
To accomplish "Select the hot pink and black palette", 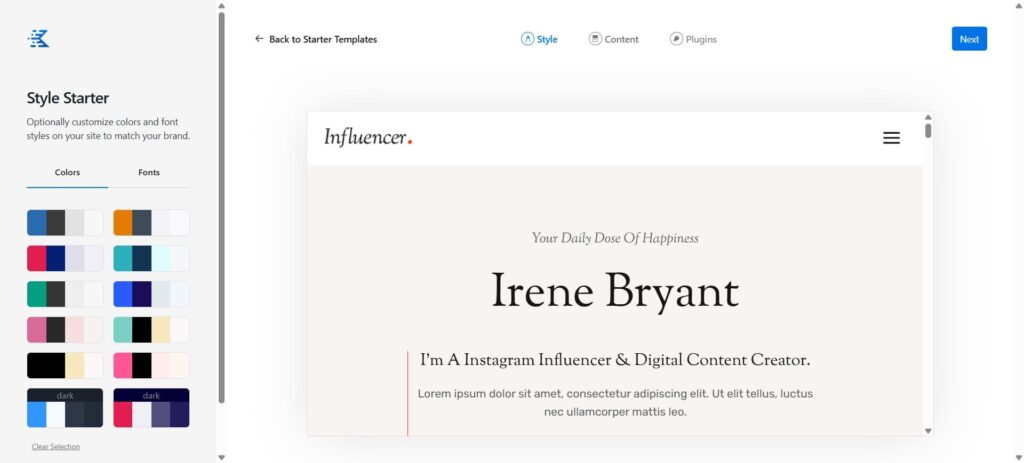I will click(152, 366).
